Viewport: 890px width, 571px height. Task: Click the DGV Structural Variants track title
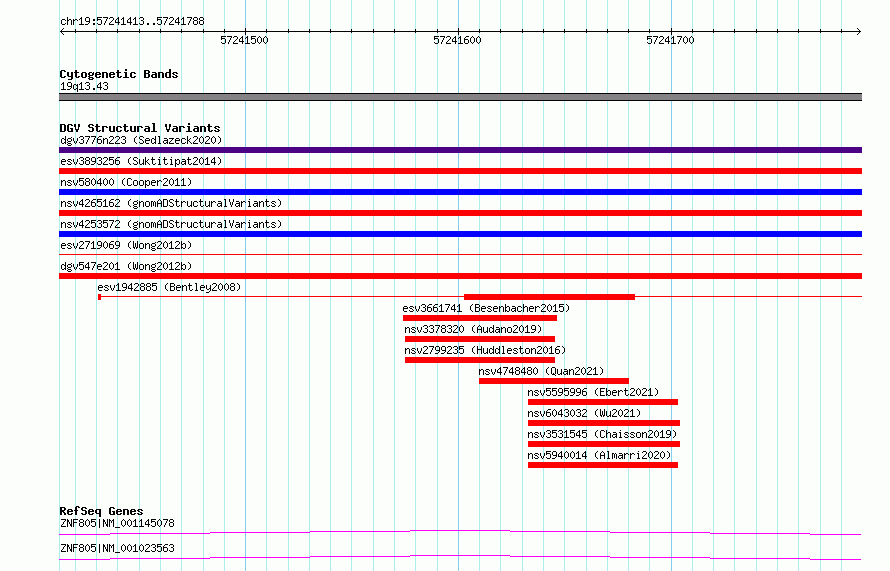pyautogui.click(x=140, y=128)
